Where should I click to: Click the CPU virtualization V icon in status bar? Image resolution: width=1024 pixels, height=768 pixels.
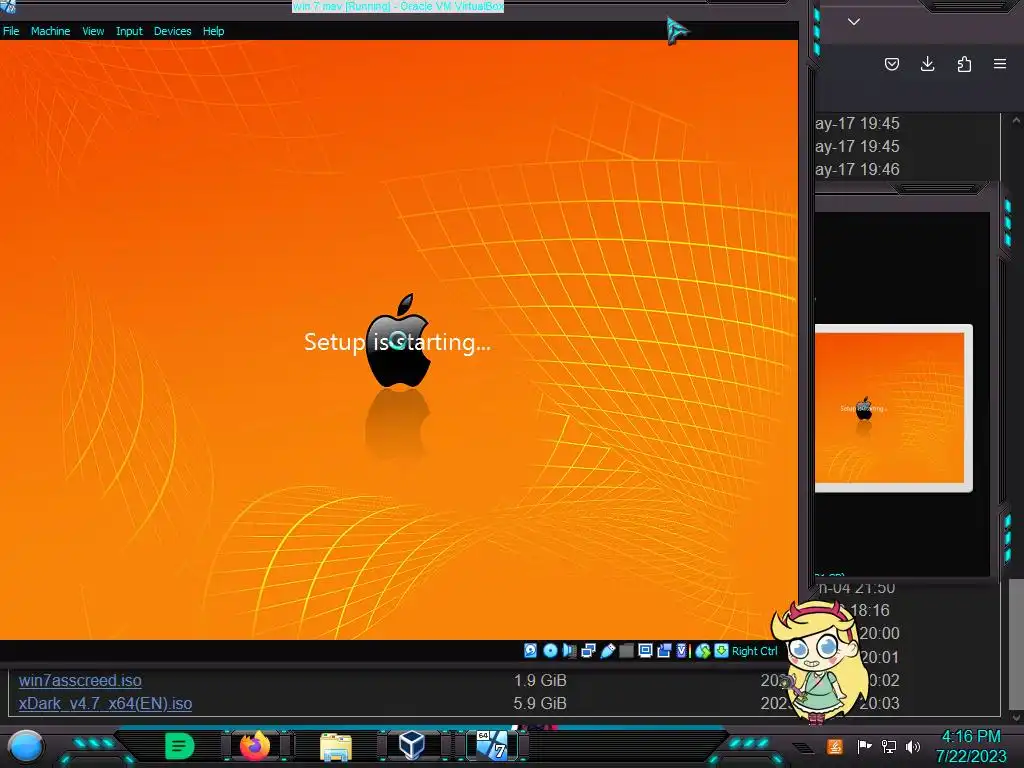682,650
